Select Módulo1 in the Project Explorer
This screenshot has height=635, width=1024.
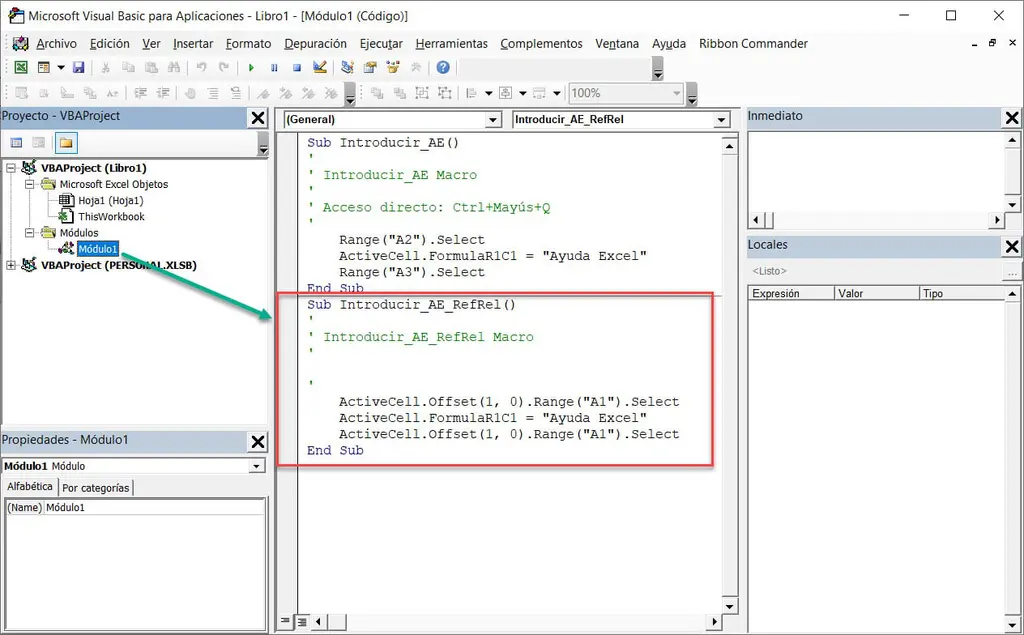point(97,249)
